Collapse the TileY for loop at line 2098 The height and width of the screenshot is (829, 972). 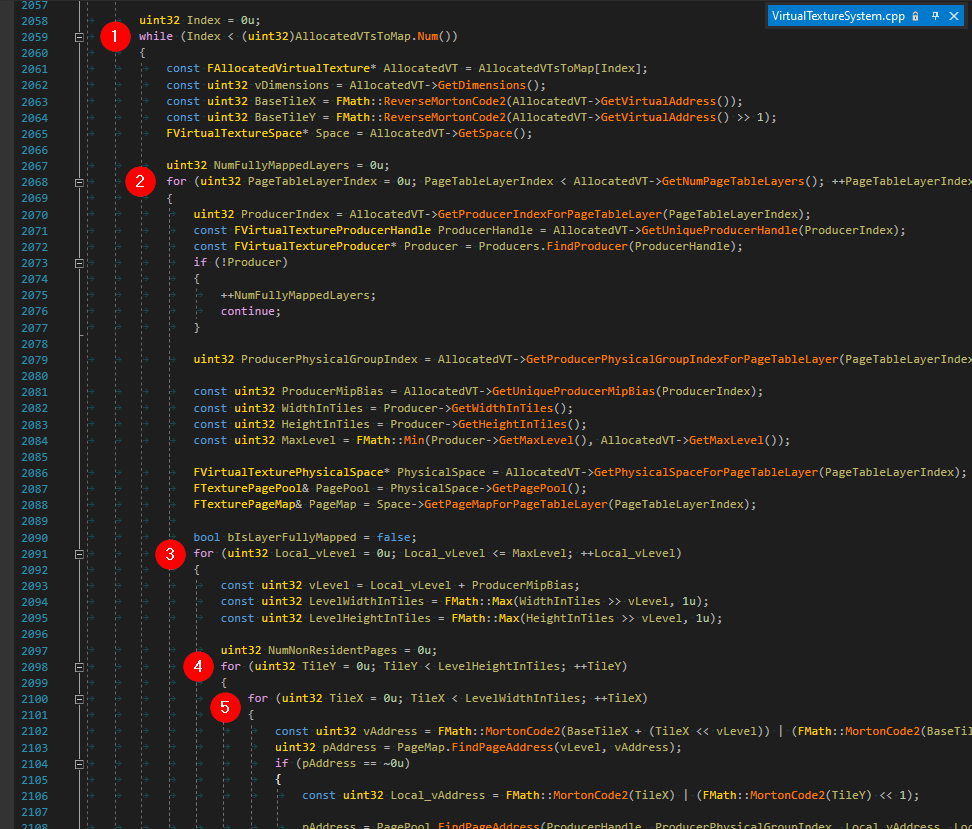(79, 667)
